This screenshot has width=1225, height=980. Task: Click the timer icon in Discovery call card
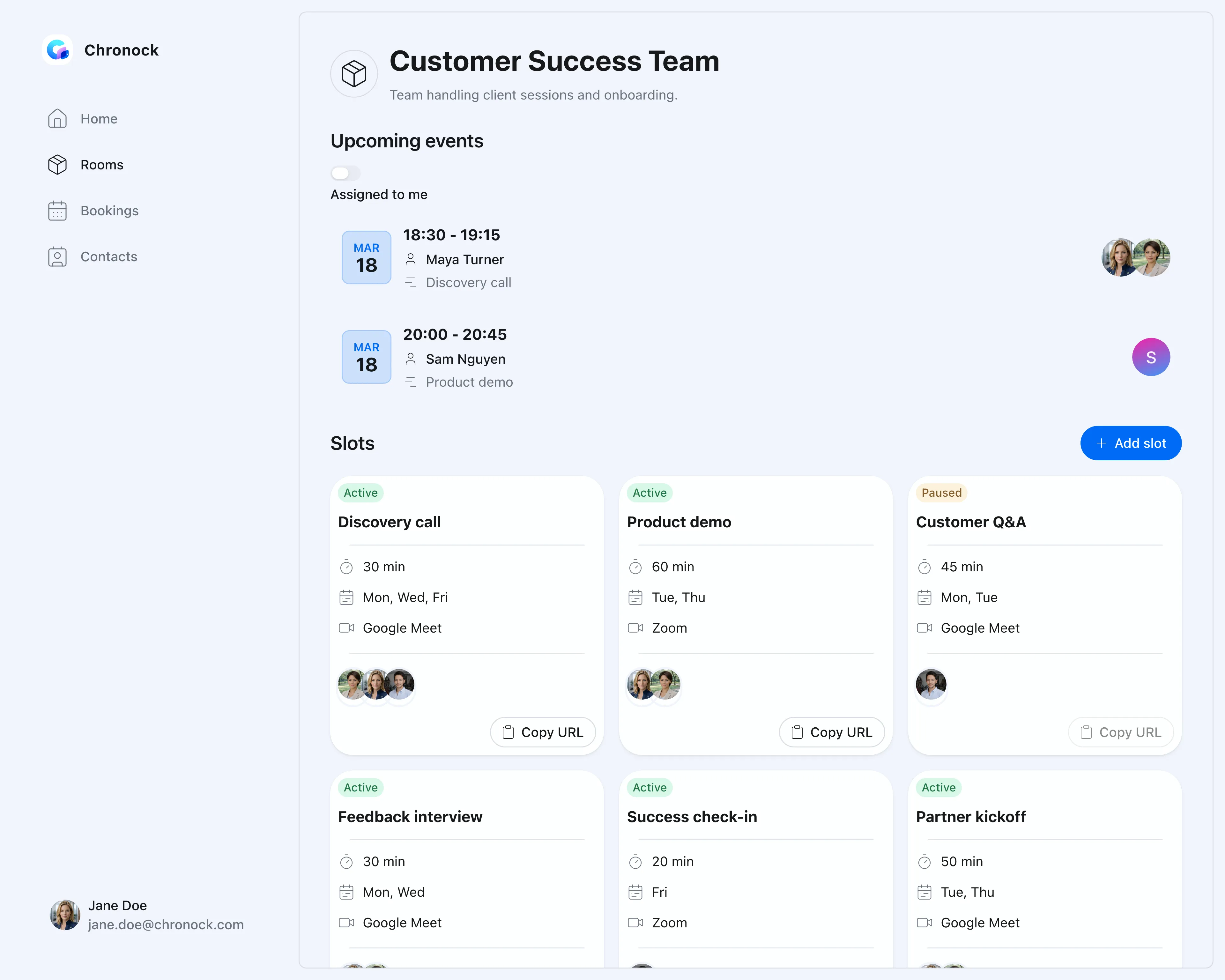[346, 567]
